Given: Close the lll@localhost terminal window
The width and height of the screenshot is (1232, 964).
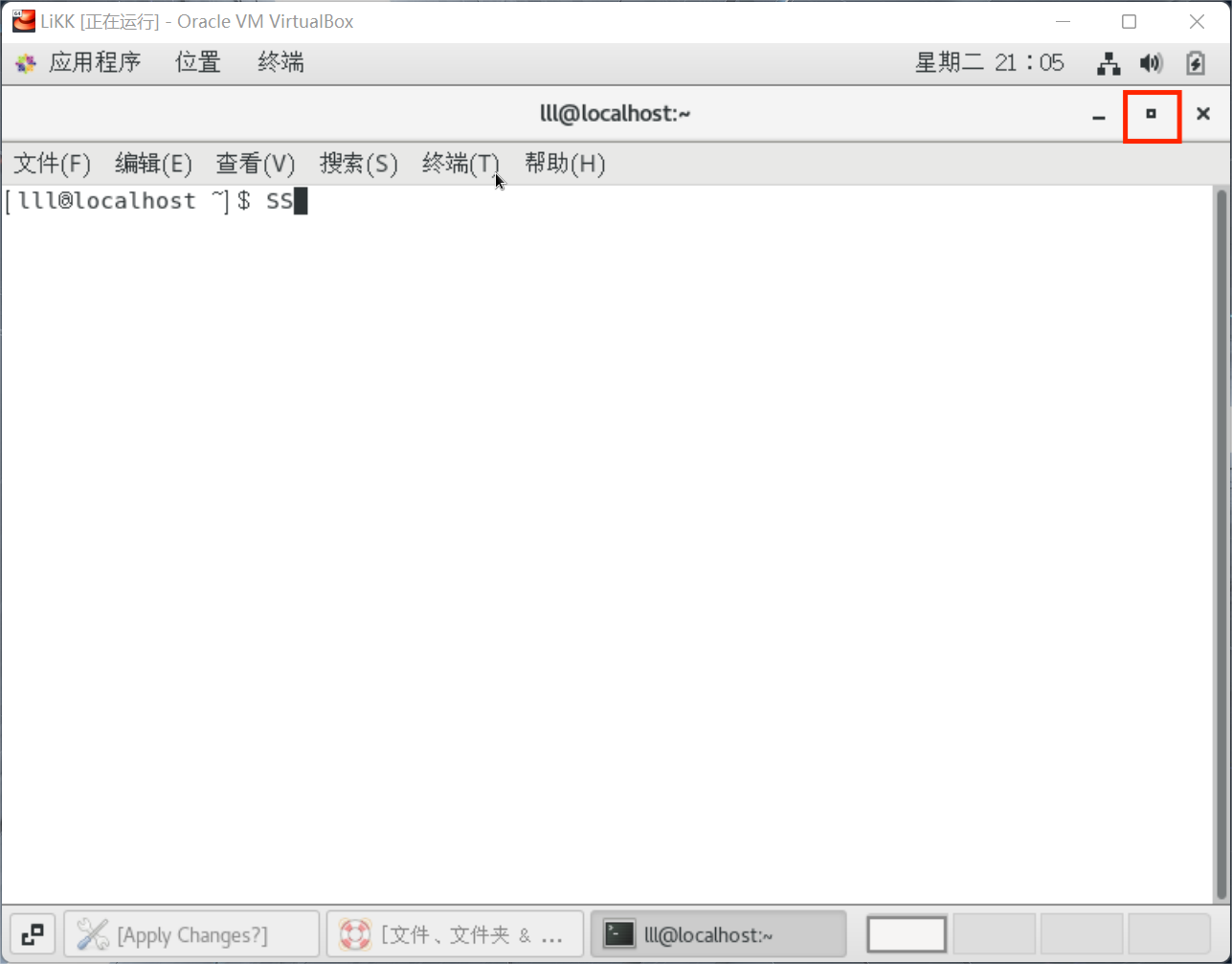Looking at the screenshot, I should tap(1203, 114).
